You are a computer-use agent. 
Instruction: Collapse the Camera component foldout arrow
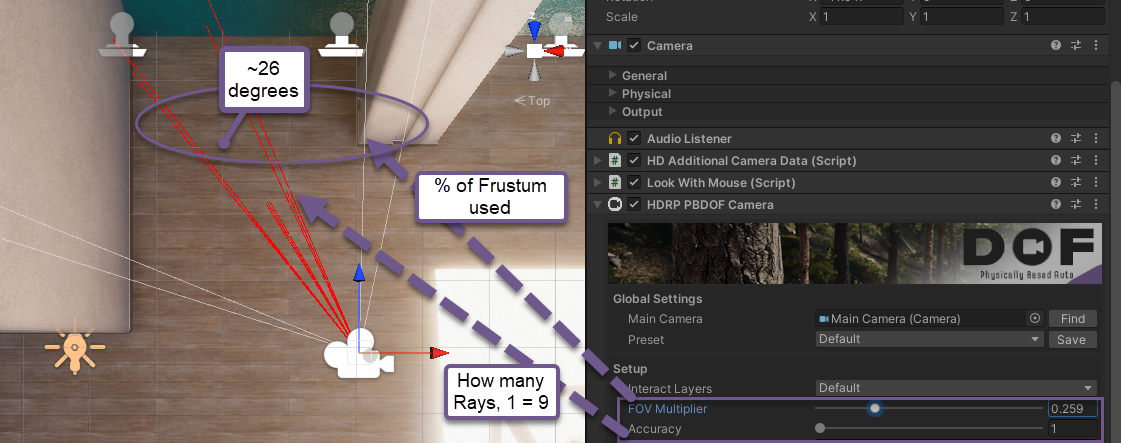click(x=598, y=45)
